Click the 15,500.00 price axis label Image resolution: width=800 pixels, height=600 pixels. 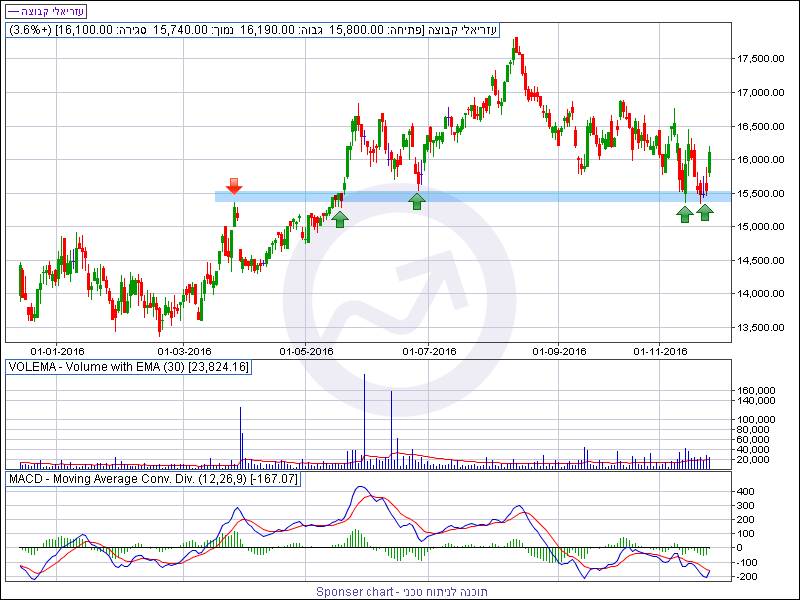pyautogui.click(x=760, y=194)
